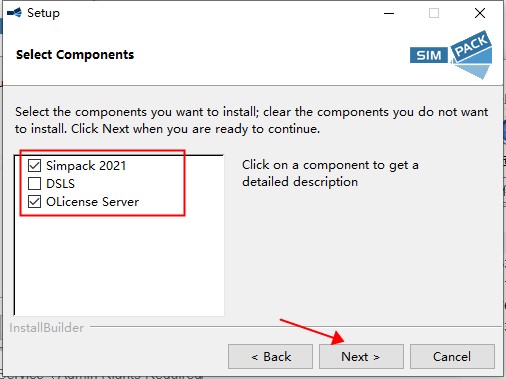
Task: Minimize the Setup window
Action: 389,13
